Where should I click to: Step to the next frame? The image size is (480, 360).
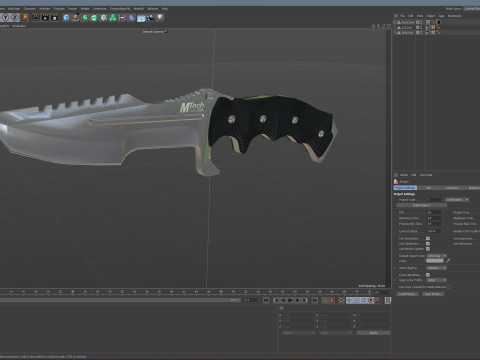tap(297, 300)
